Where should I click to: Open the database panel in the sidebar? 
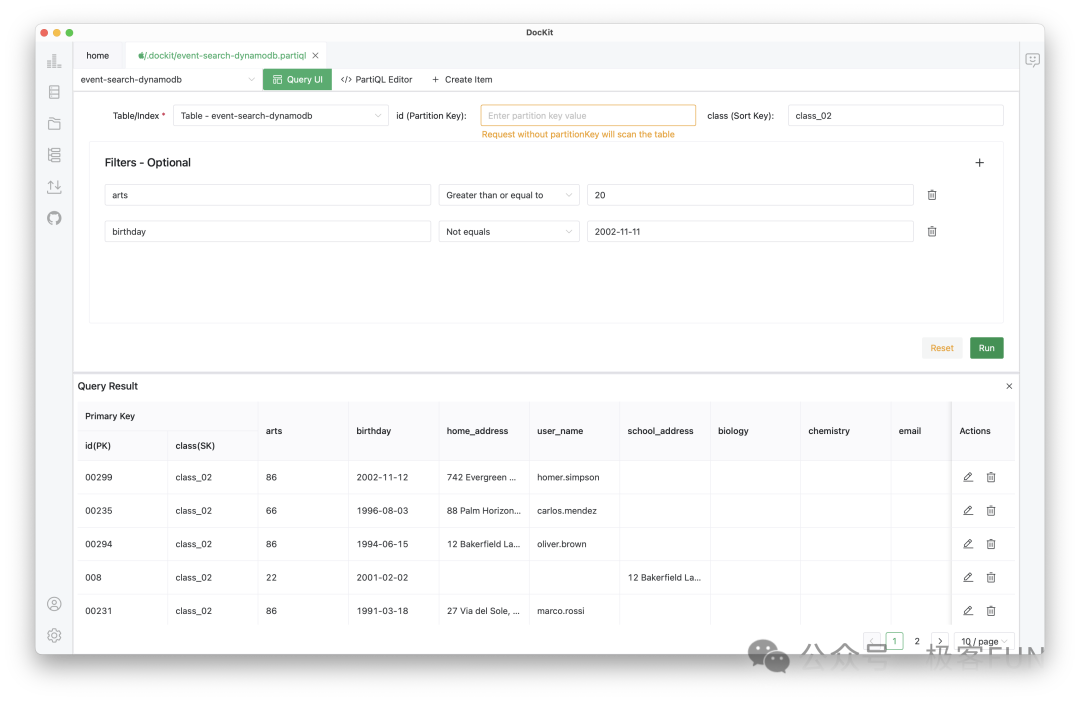coord(54,91)
